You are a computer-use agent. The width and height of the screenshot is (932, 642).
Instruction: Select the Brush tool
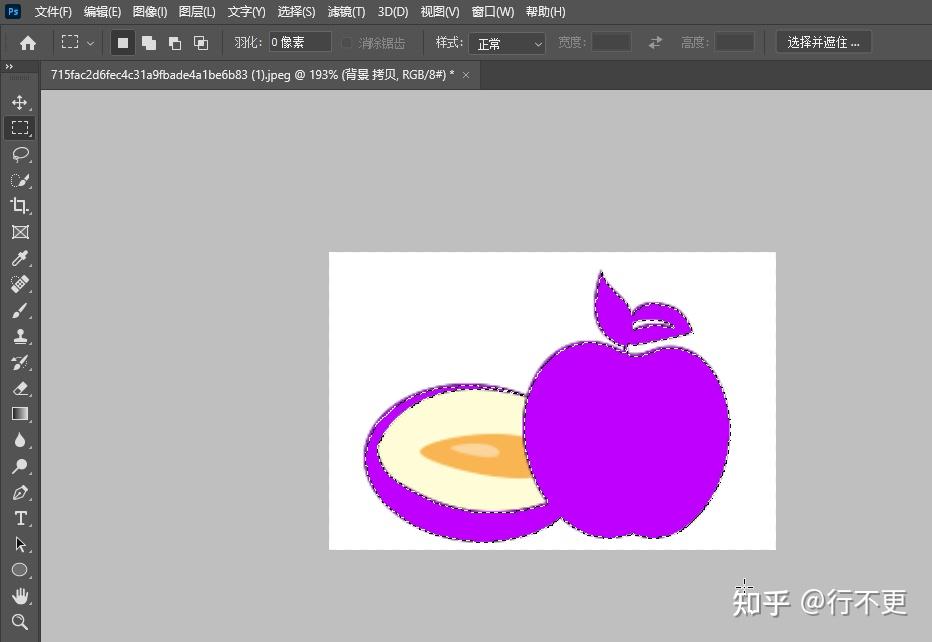(x=20, y=310)
